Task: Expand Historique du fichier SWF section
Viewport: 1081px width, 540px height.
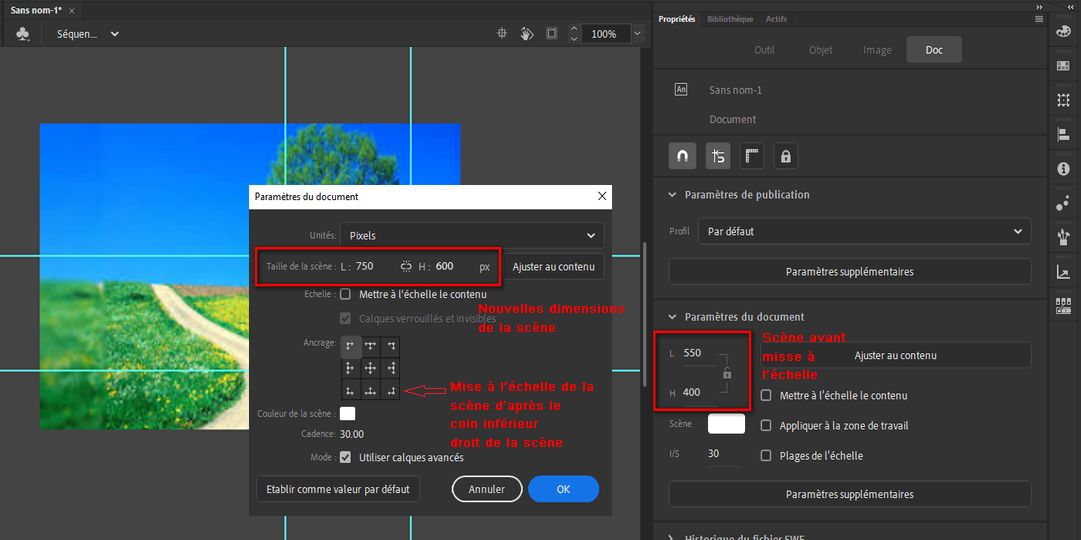Action: [673, 537]
